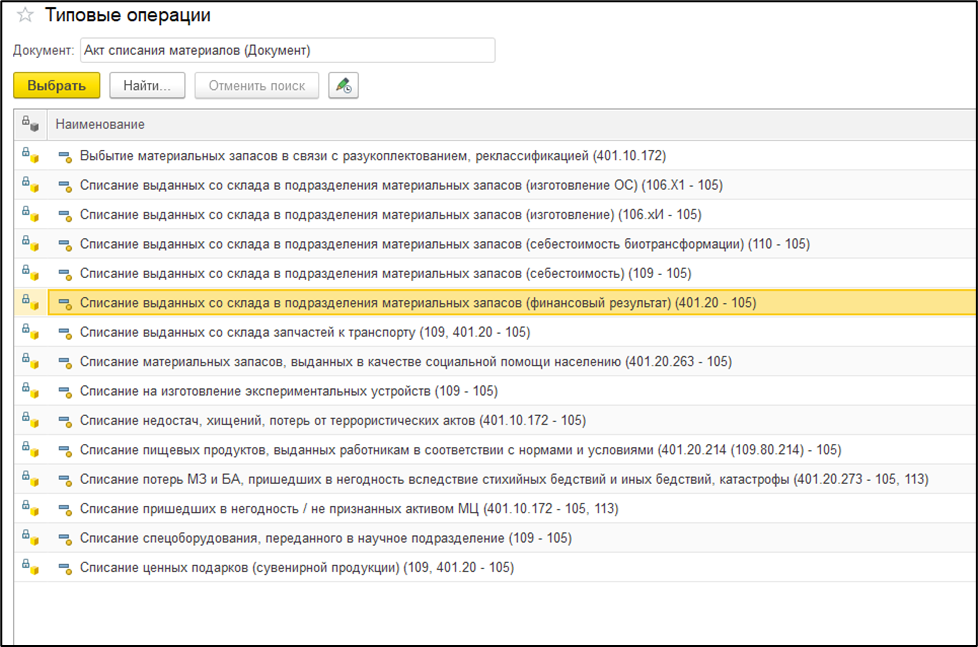Click row icon of пришедших в негодность row
Viewport: 978px width, 647px height.
(x=65, y=509)
